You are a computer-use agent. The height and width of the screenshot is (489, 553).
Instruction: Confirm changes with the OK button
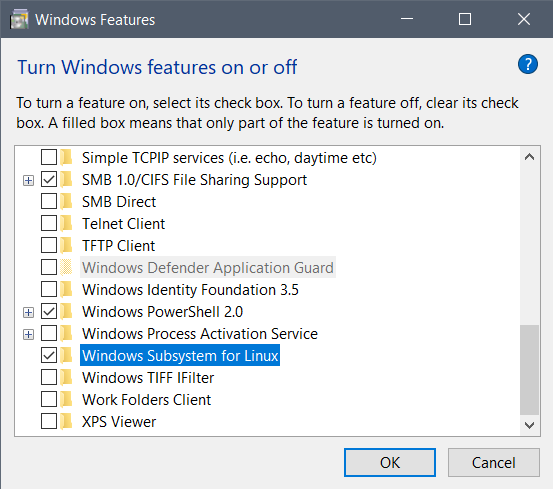click(390, 463)
